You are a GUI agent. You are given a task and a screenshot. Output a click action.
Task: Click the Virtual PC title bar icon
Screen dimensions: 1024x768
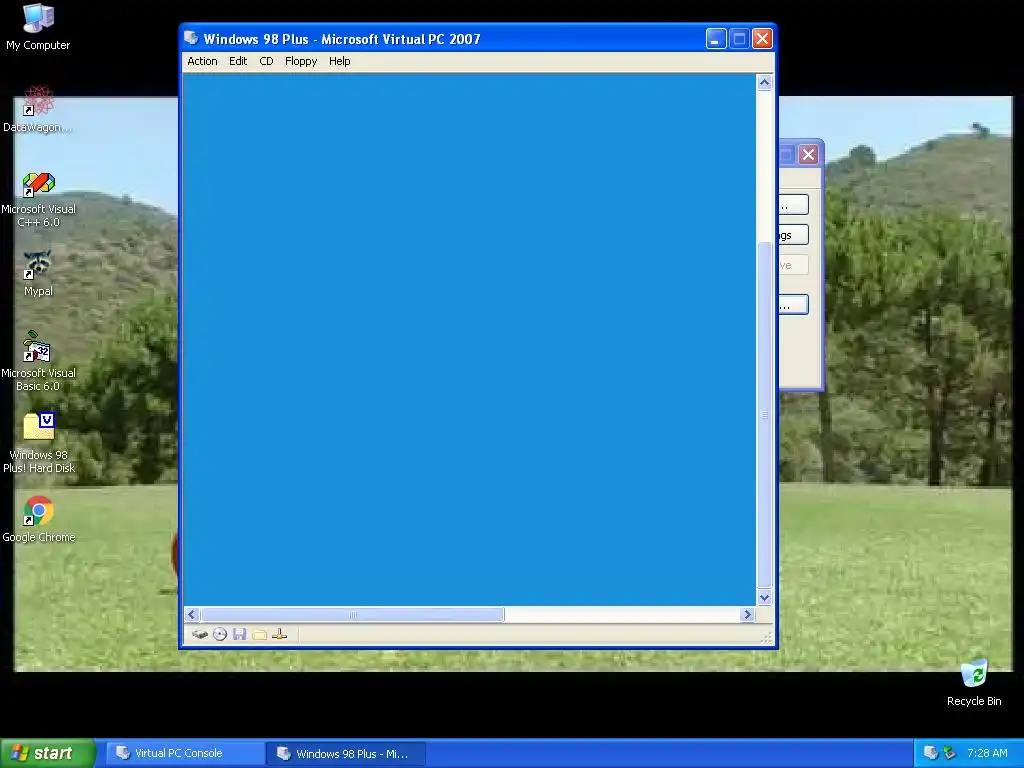[191, 38]
